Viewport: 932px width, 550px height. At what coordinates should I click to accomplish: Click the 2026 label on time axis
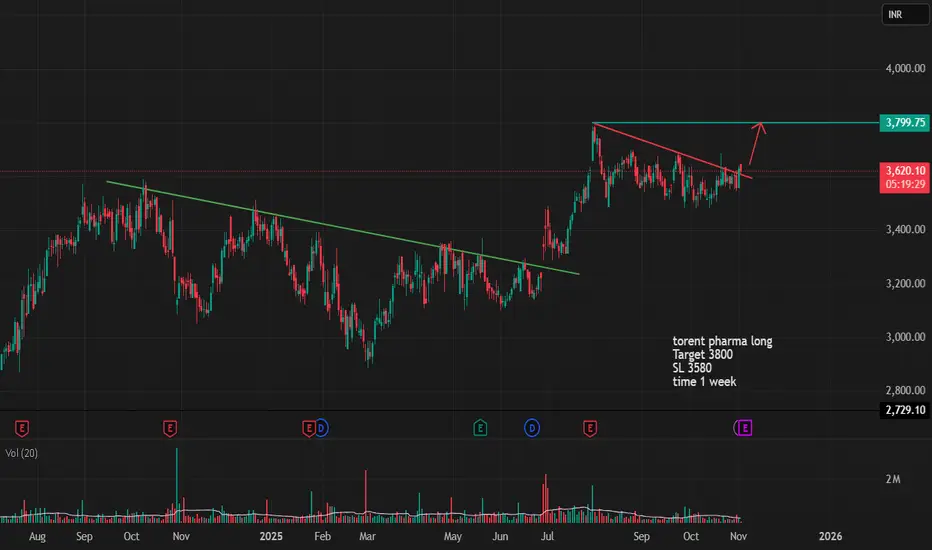click(x=830, y=536)
